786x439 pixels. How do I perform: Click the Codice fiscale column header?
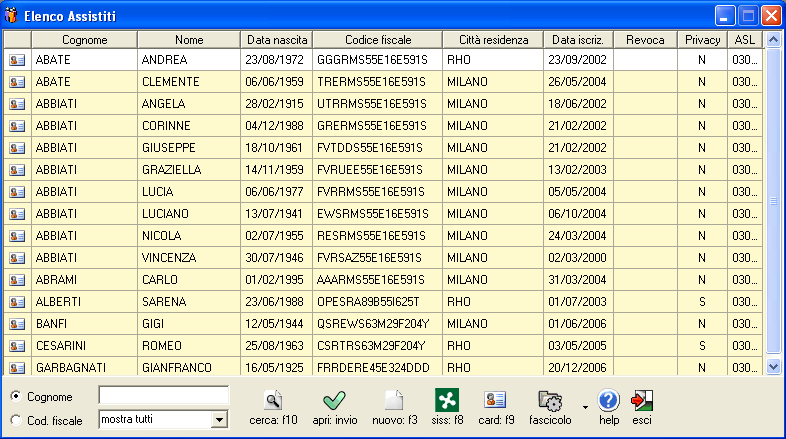coord(378,39)
